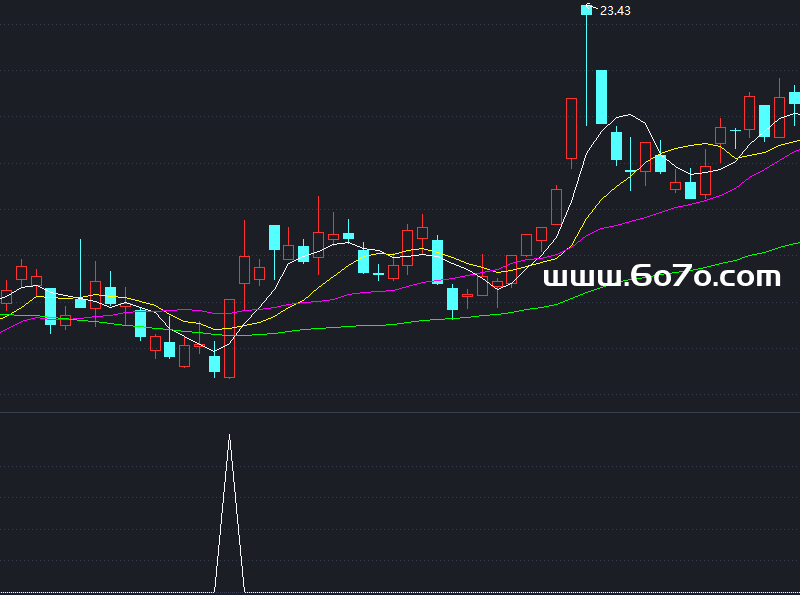Open the www.6o7o.com watermark link
800x595 pixels.
point(661,277)
